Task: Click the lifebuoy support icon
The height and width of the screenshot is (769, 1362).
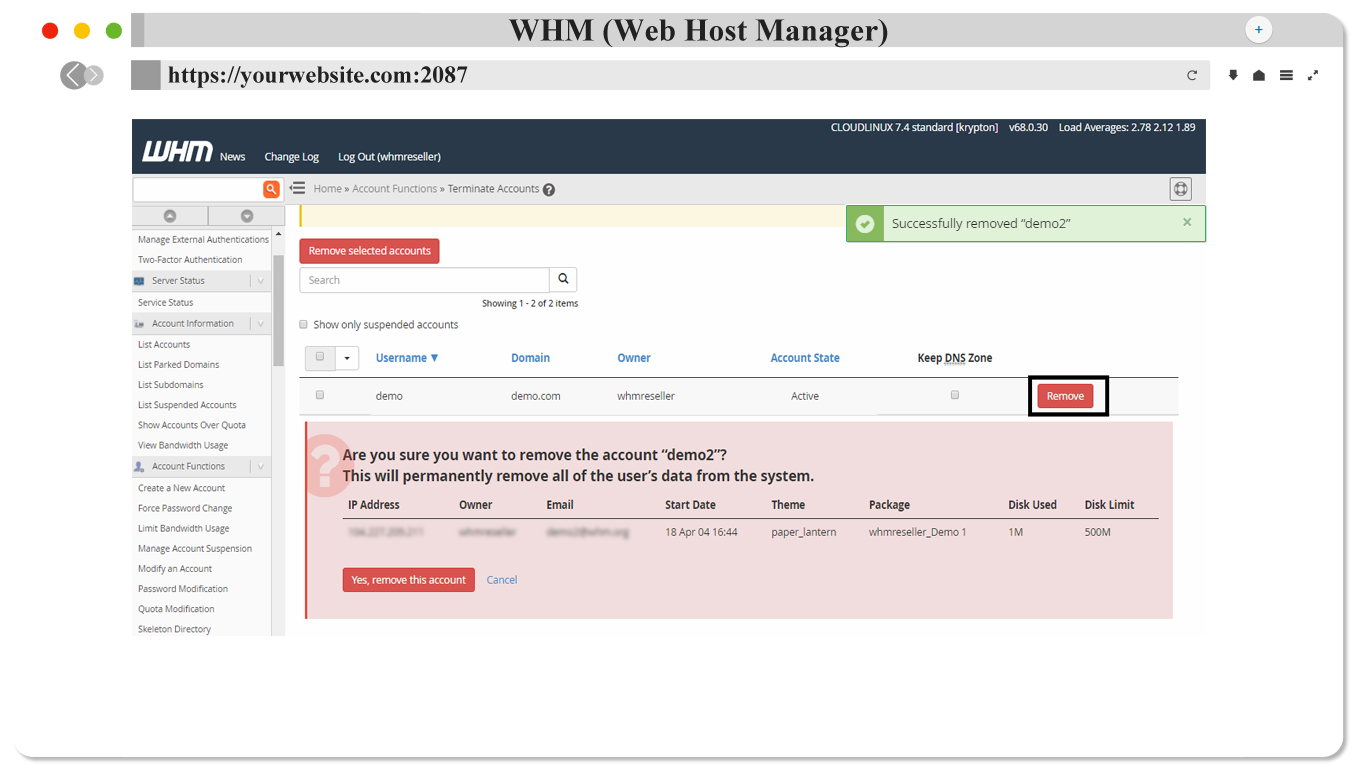Action: [1180, 189]
